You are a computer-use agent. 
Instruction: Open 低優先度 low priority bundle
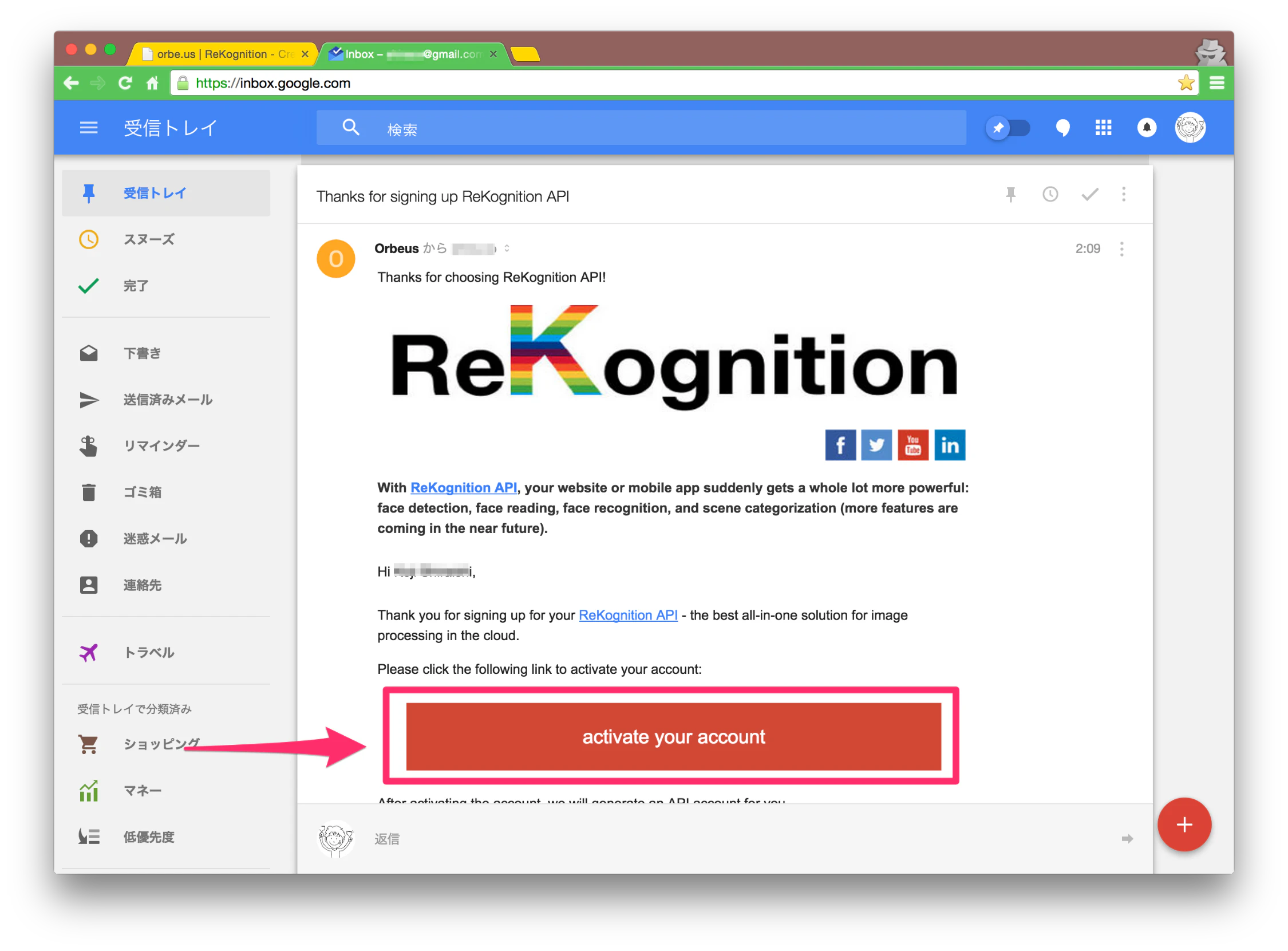(x=166, y=836)
